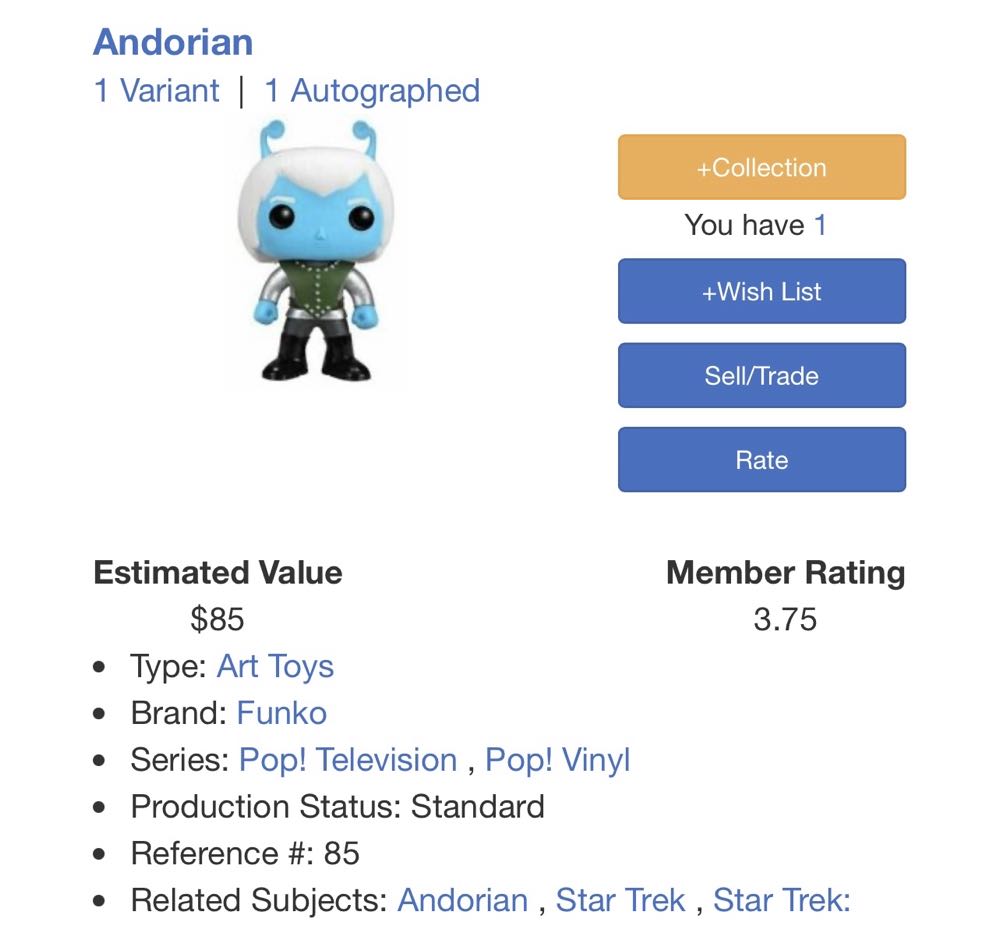This screenshot has width=1000, height=930.
Task: Open the Art Toys type link
Action: point(276,666)
